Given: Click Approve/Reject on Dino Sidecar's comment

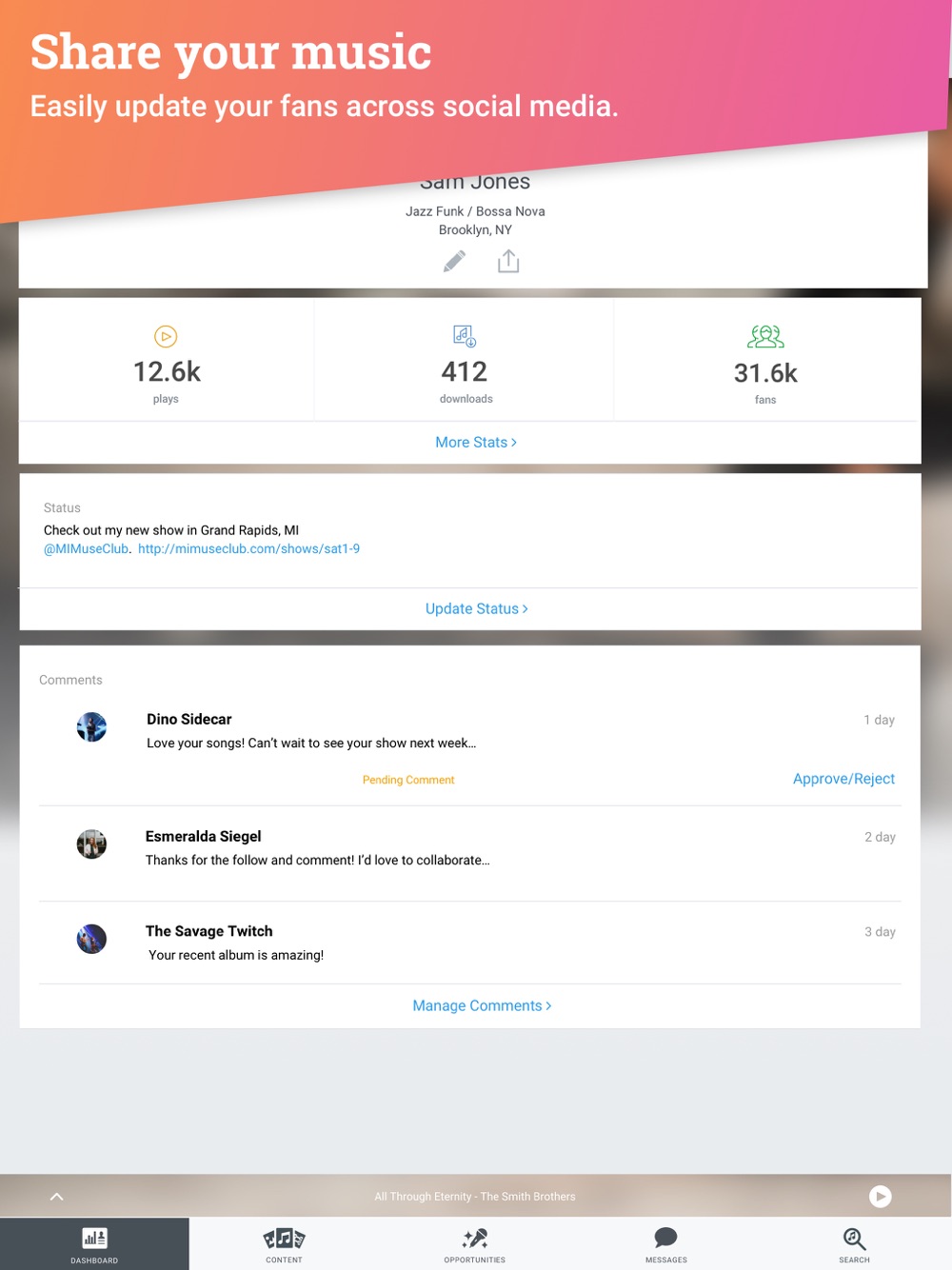Looking at the screenshot, I should tap(843, 779).
